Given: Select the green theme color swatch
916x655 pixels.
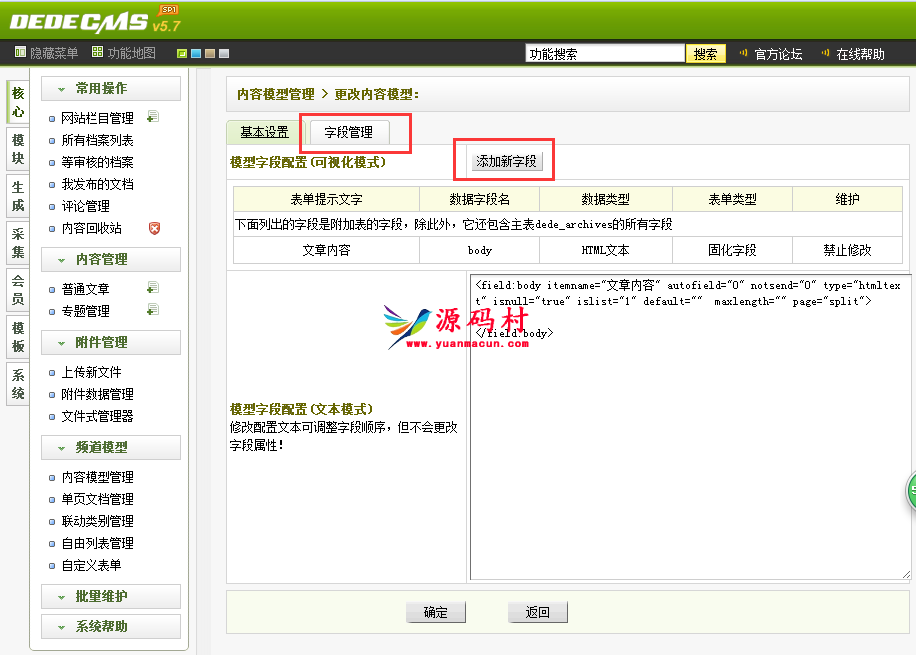Looking at the screenshot, I should pyautogui.click(x=182, y=54).
